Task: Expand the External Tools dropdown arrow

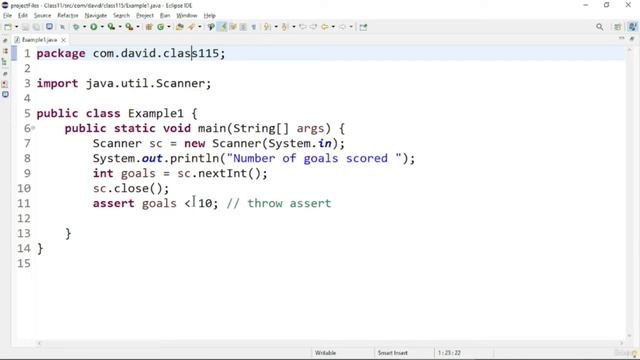Action: (138, 27)
